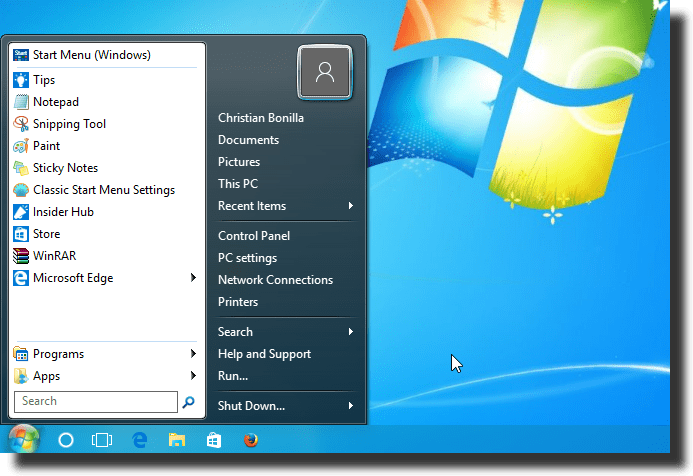The image size is (693, 476).
Task: Open File Explorer on taskbar
Action: (177, 440)
